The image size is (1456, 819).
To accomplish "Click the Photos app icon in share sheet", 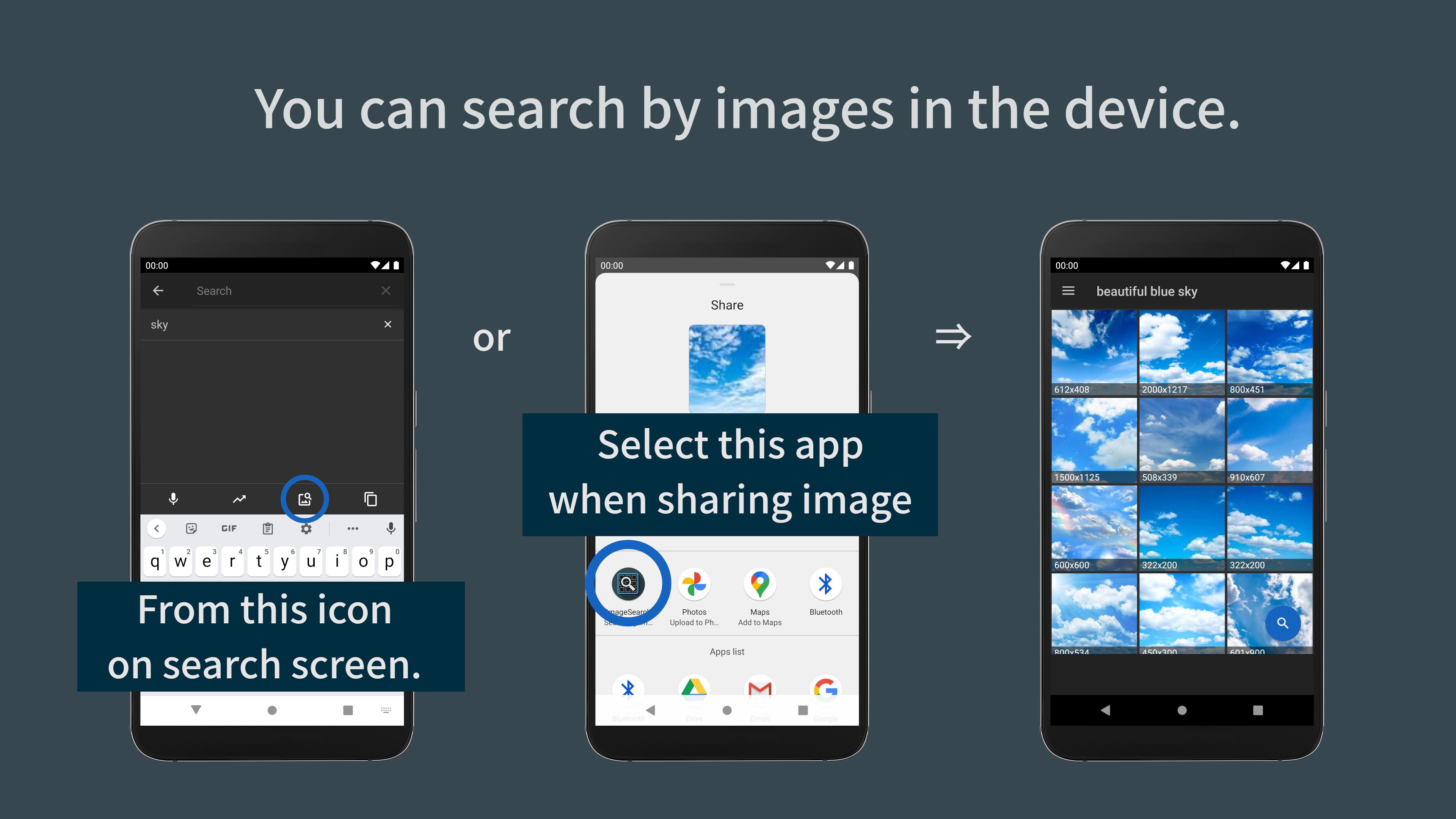I will tap(694, 583).
